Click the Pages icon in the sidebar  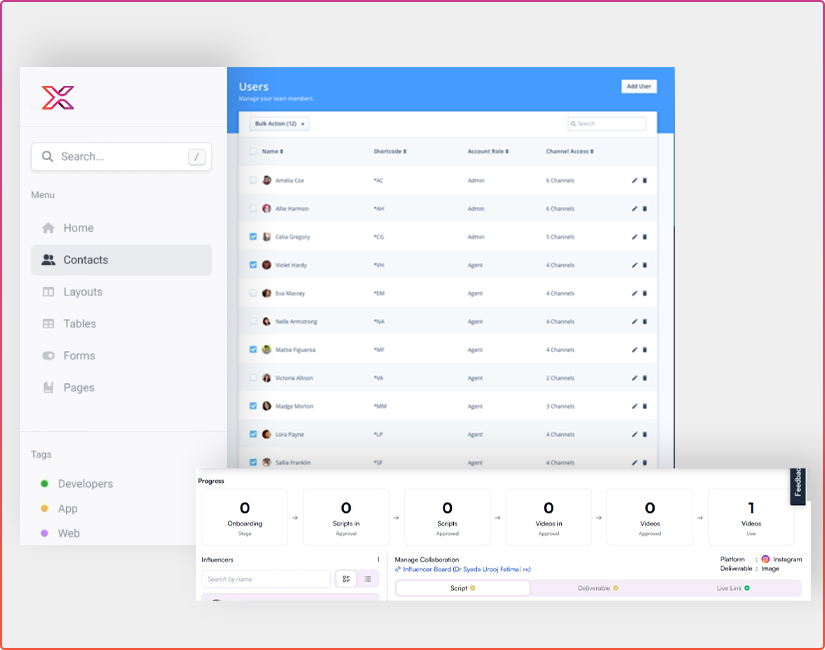point(48,388)
